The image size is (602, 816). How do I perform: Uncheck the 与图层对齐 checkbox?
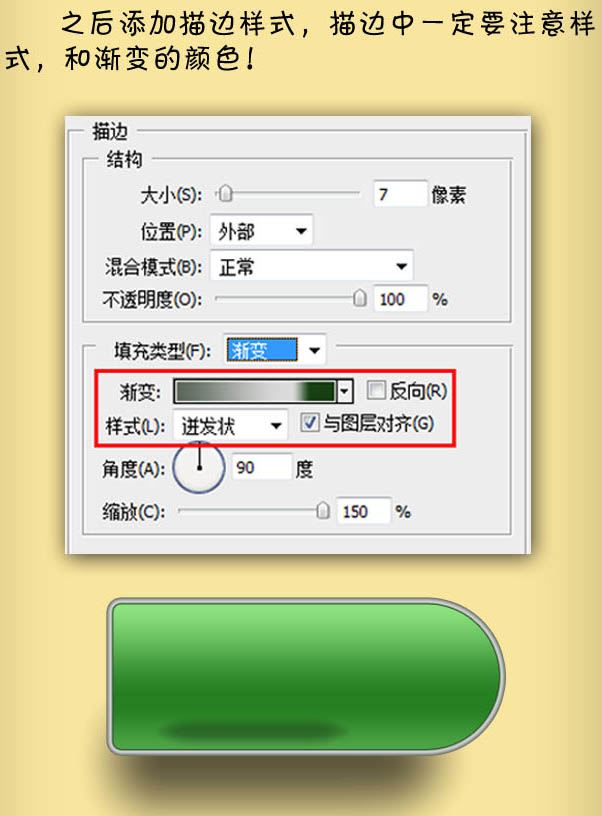(310, 423)
